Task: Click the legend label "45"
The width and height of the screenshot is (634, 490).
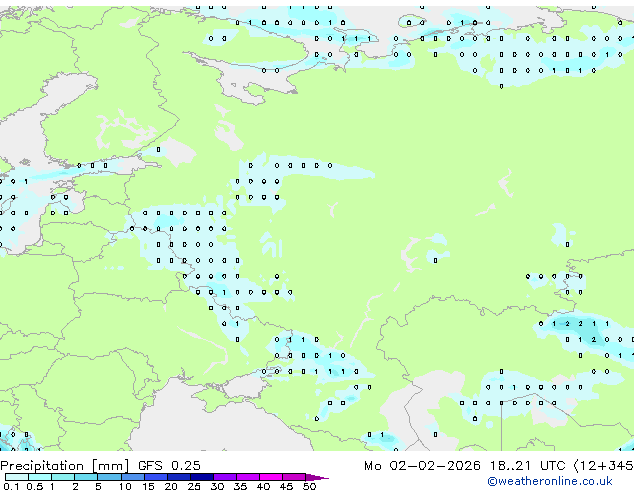Action: pos(286,486)
